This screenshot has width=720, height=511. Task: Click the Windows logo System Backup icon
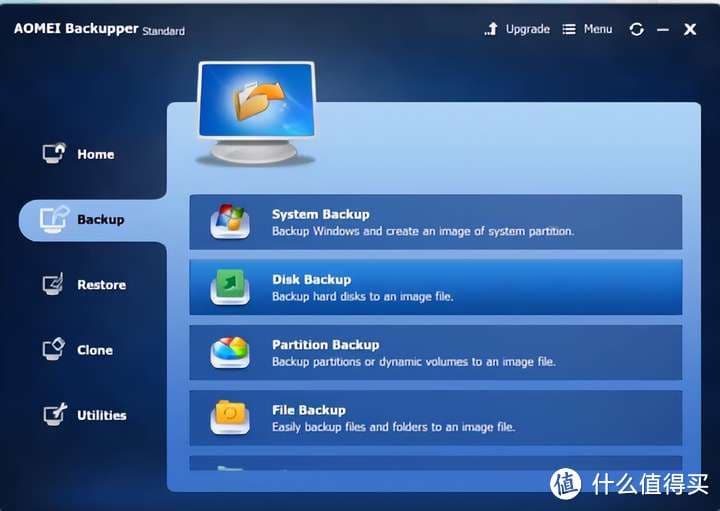pyautogui.click(x=230, y=221)
